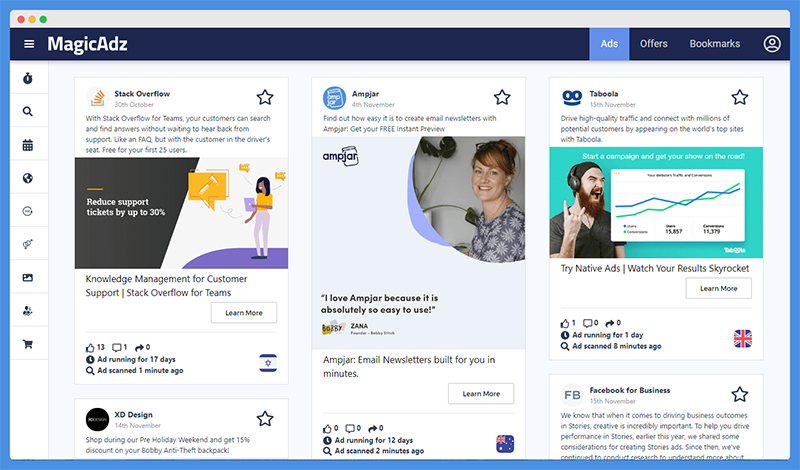Click the Ampjar logo avatar

(334, 98)
